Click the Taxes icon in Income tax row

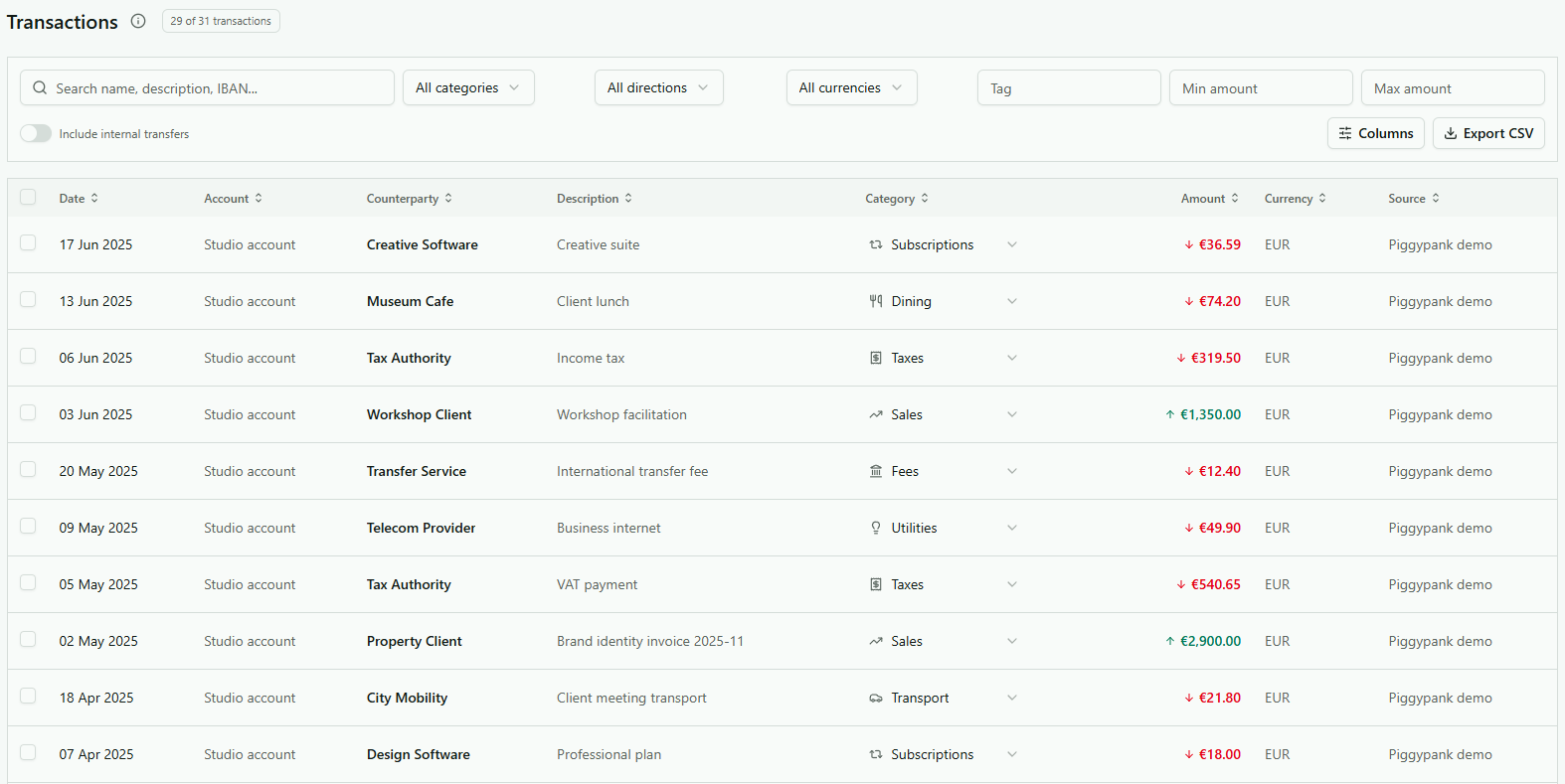pyautogui.click(x=876, y=358)
